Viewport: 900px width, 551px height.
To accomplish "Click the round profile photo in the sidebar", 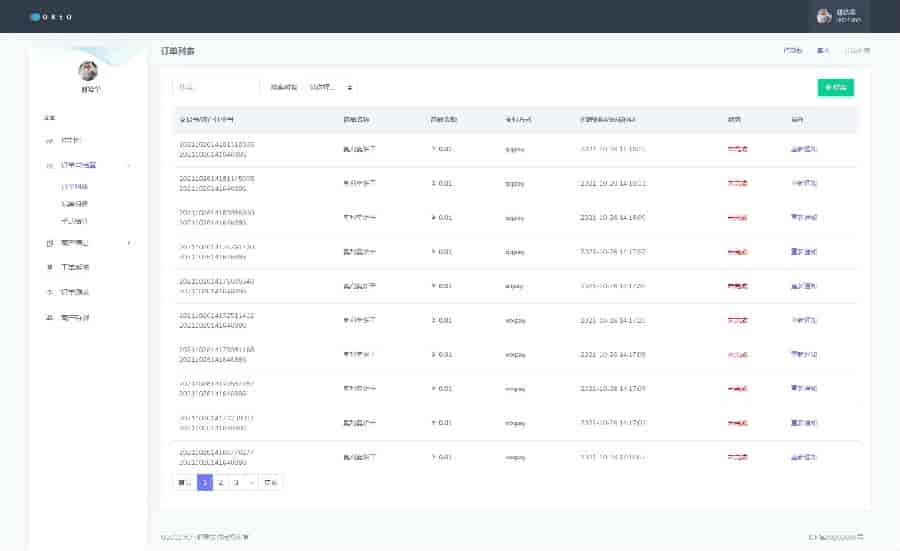I will tap(89, 71).
